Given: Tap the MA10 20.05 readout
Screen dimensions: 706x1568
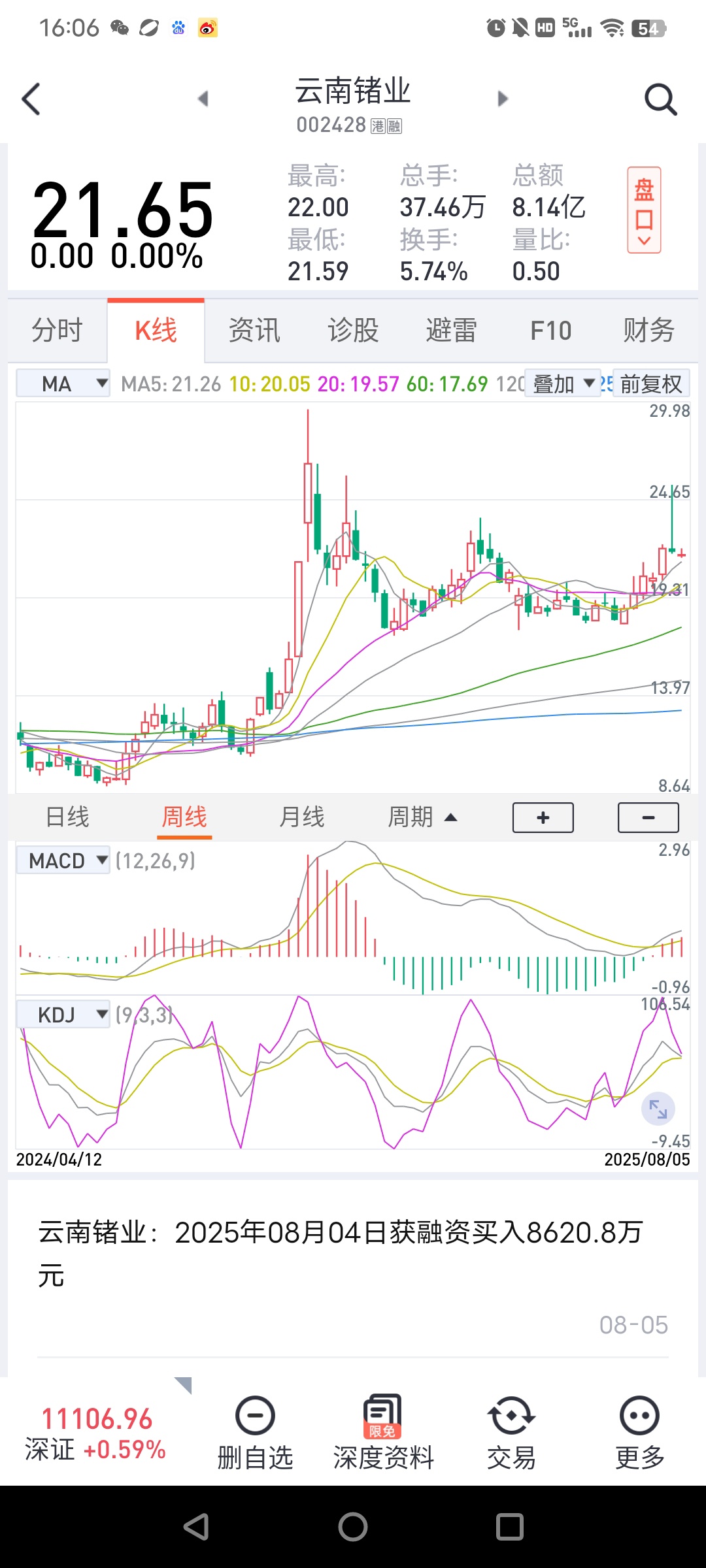Looking at the screenshot, I should point(269,384).
